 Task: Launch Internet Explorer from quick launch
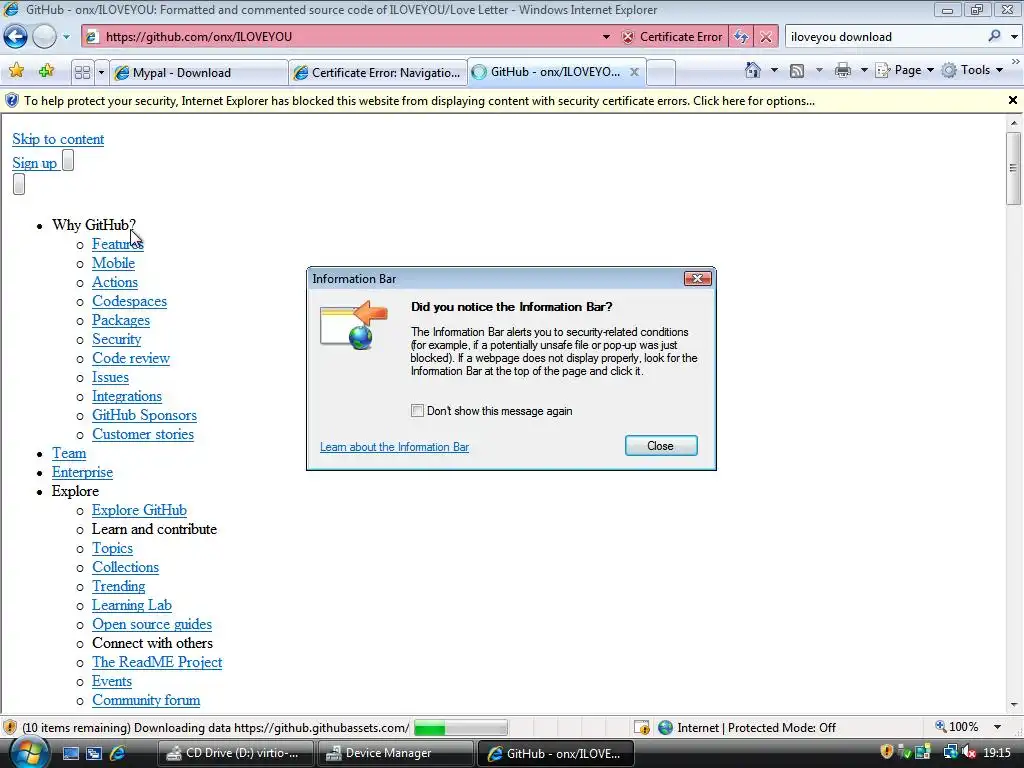(118, 754)
